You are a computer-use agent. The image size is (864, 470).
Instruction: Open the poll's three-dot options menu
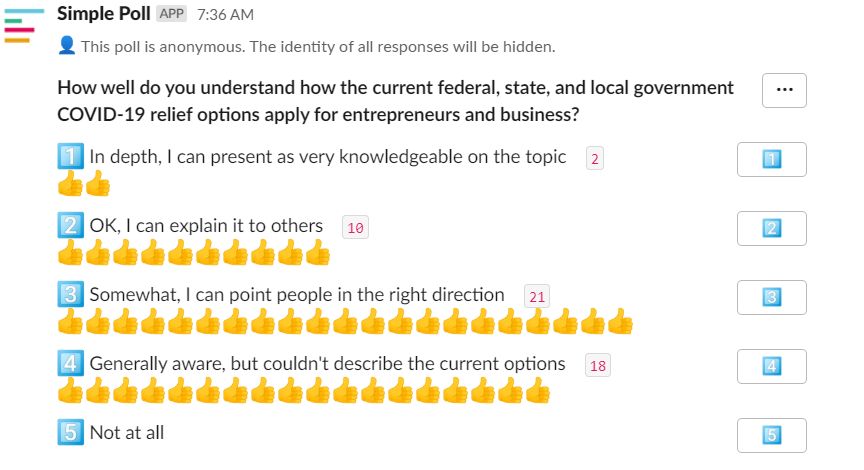[x=784, y=90]
